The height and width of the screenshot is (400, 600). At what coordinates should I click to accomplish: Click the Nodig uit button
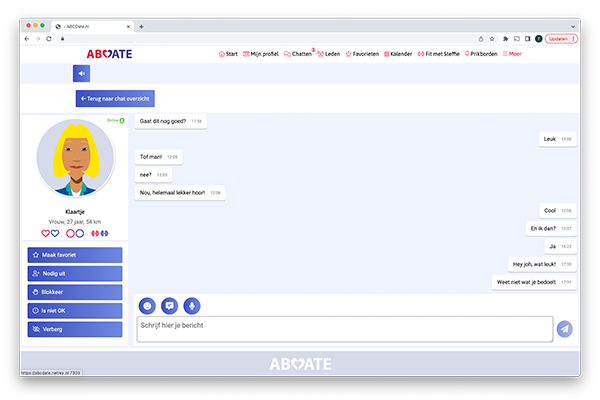[x=75, y=274]
